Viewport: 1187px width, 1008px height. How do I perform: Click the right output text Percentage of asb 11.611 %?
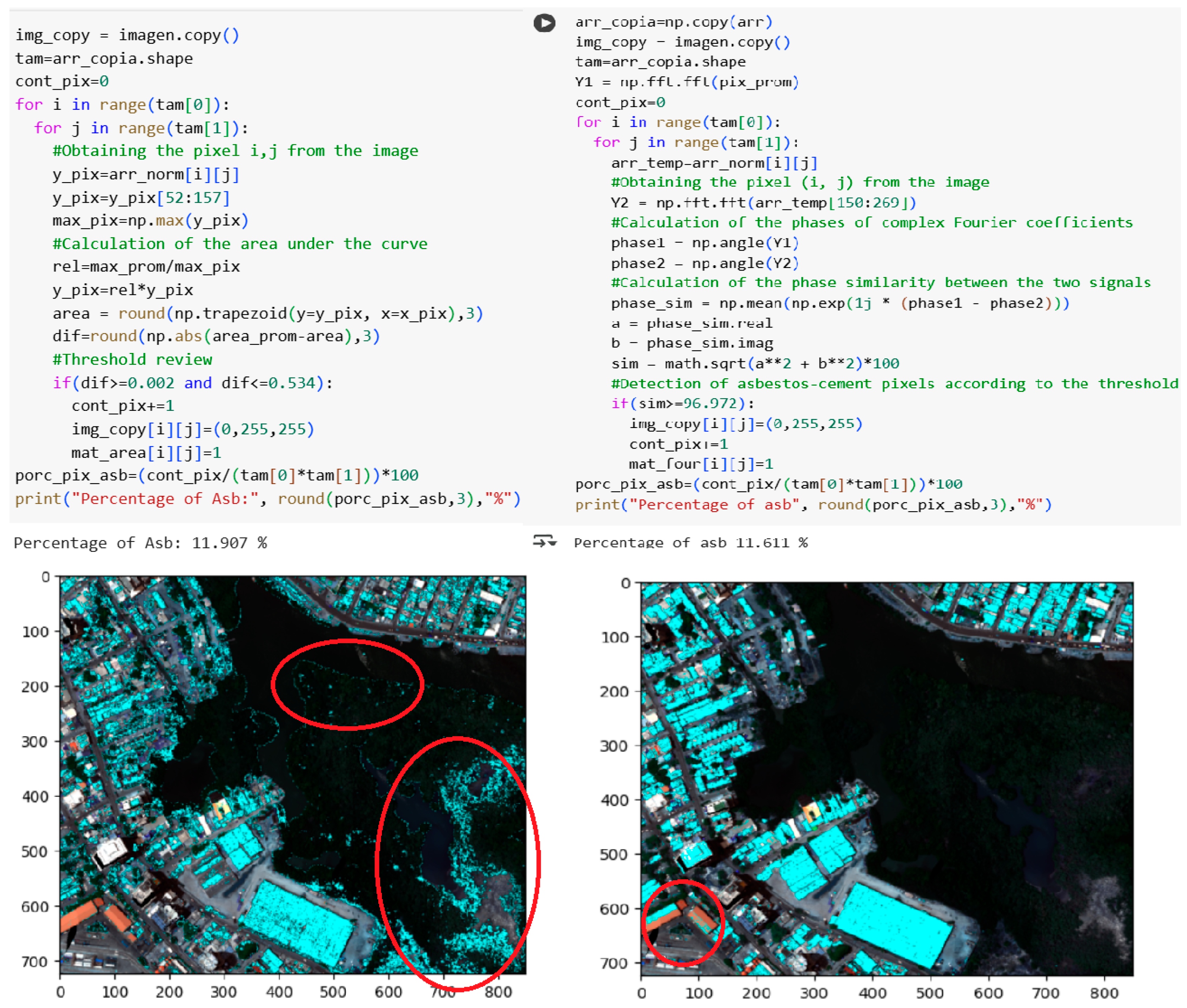point(690,542)
